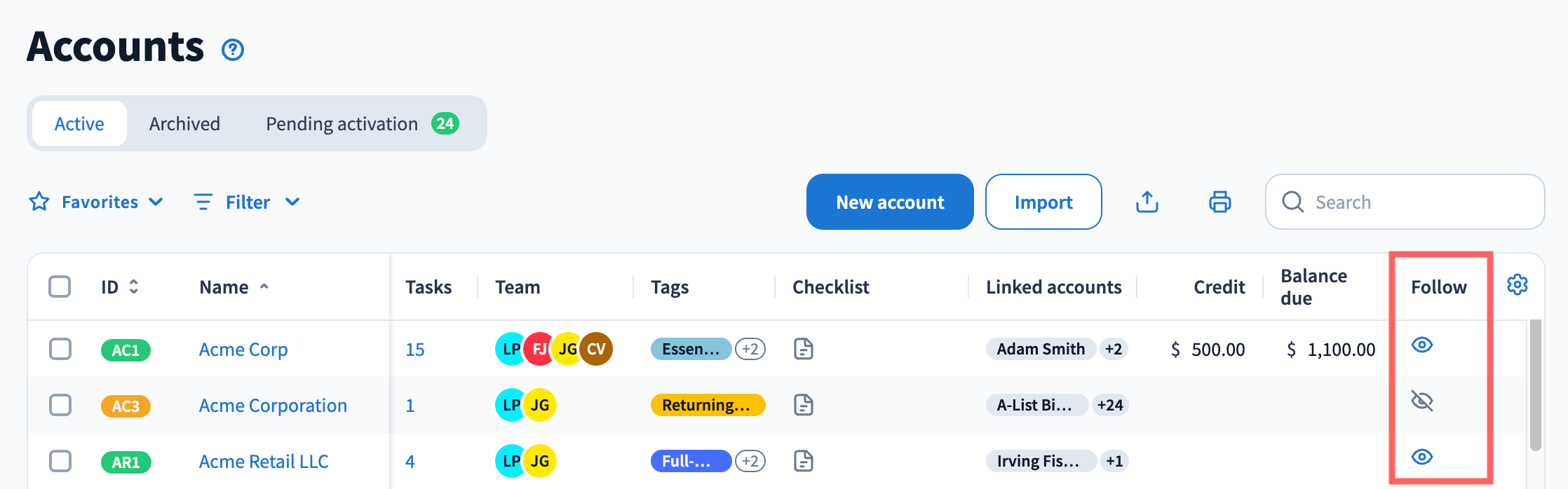Screen dimensions: 1568x489
Task: Expand the Favorites dropdown chevron
Action: pos(156,202)
